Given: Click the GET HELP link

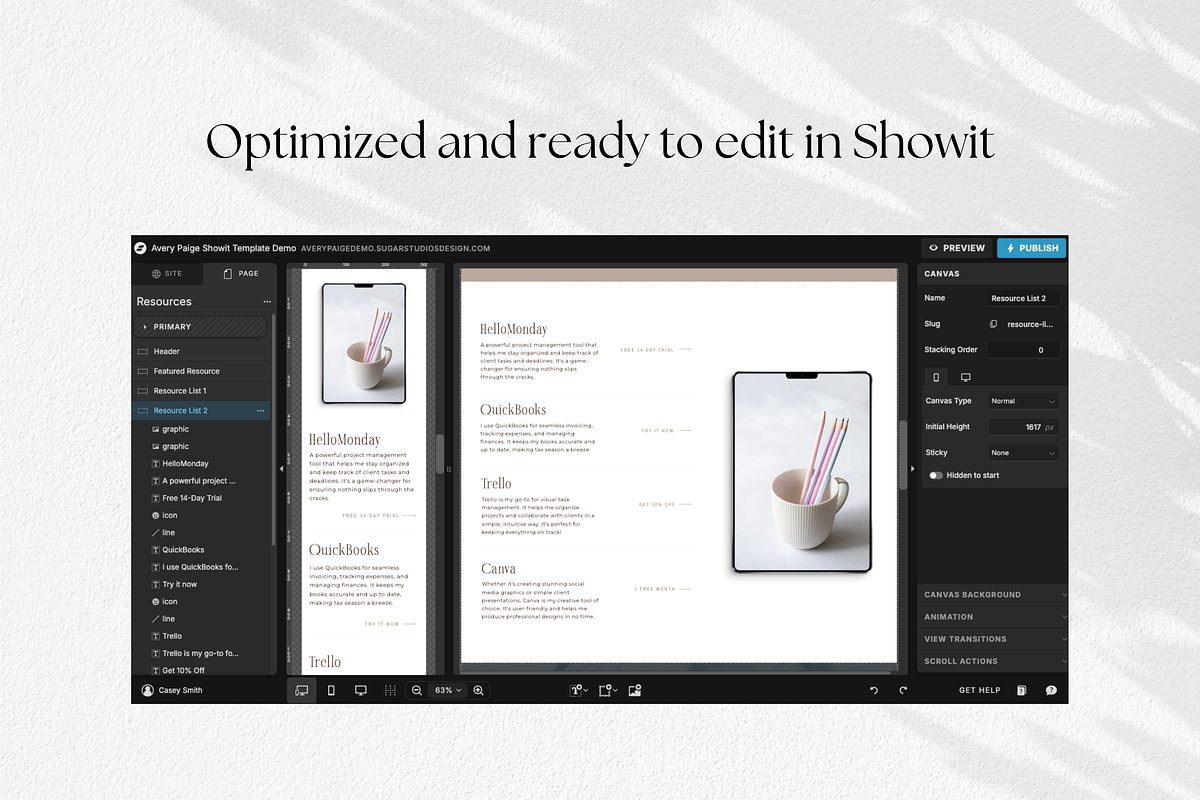Looking at the screenshot, I should click(x=980, y=690).
